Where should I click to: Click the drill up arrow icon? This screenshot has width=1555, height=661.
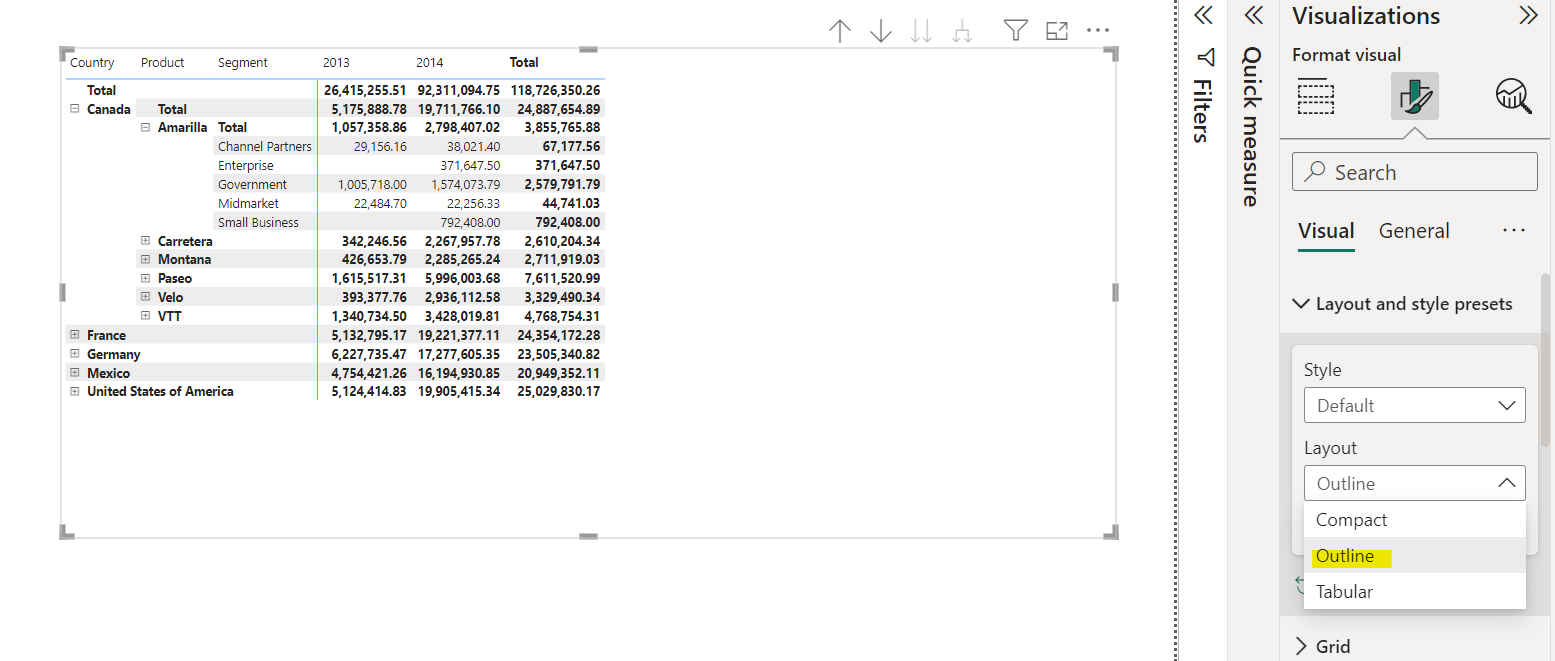[840, 31]
